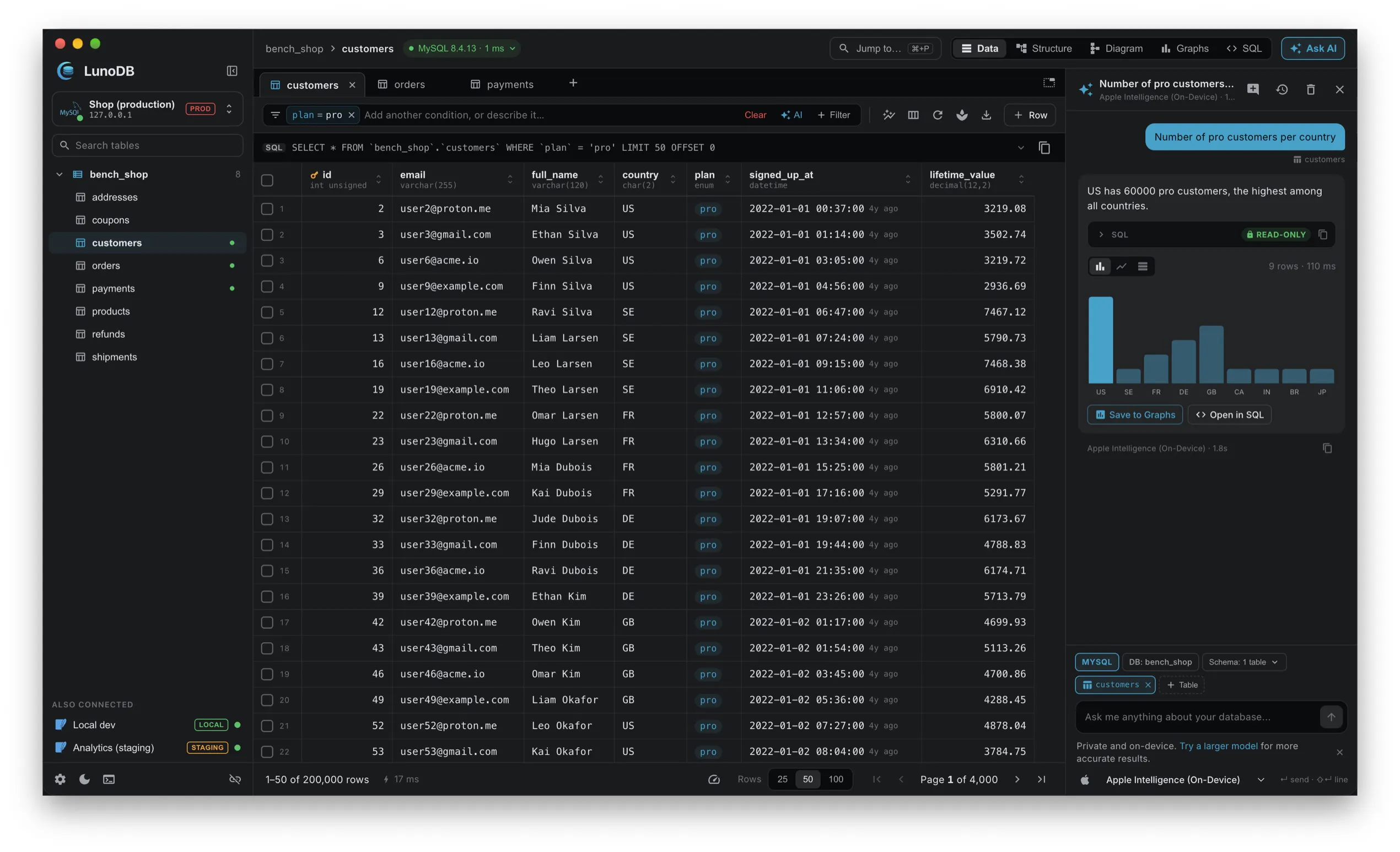Click Save to Graphs button
Image resolution: width=1400 pixels, height=852 pixels.
1135,414
